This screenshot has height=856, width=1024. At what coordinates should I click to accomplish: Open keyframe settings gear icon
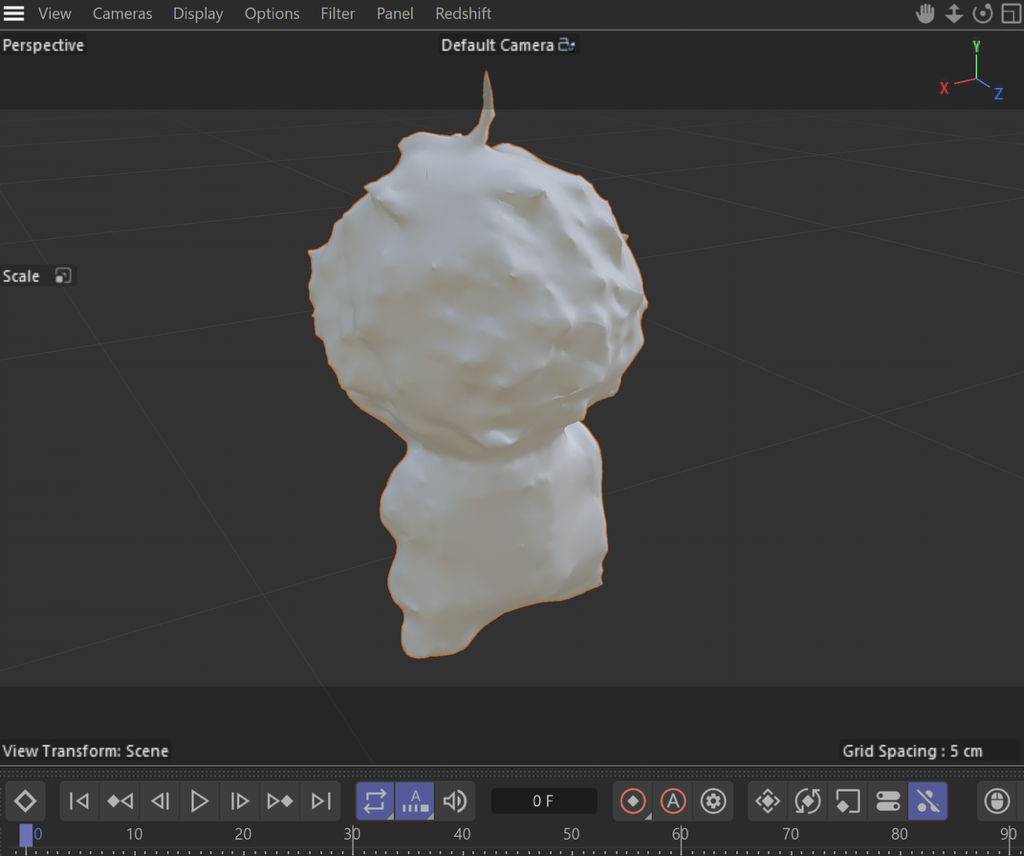pos(712,801)
